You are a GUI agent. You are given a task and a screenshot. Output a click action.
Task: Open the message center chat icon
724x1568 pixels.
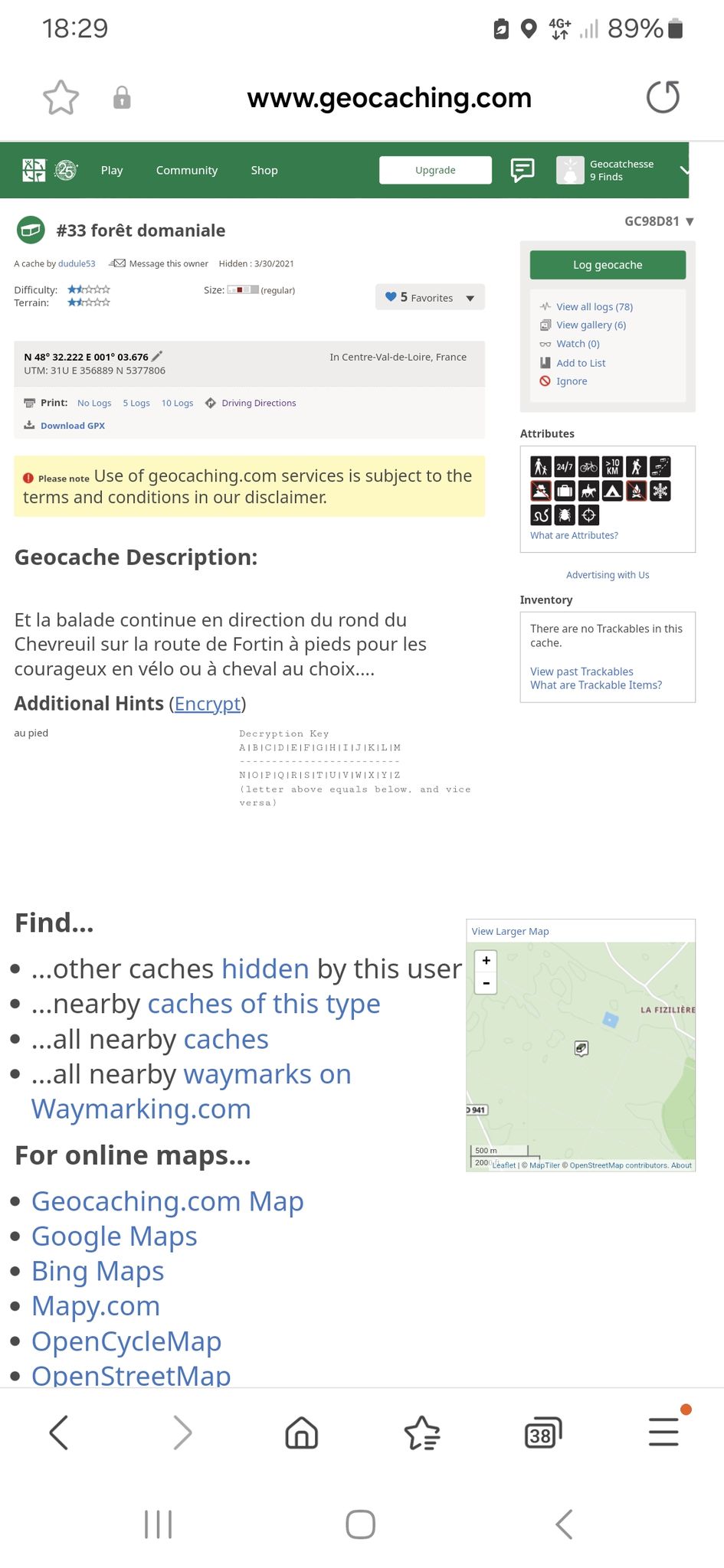coord(523,170)
